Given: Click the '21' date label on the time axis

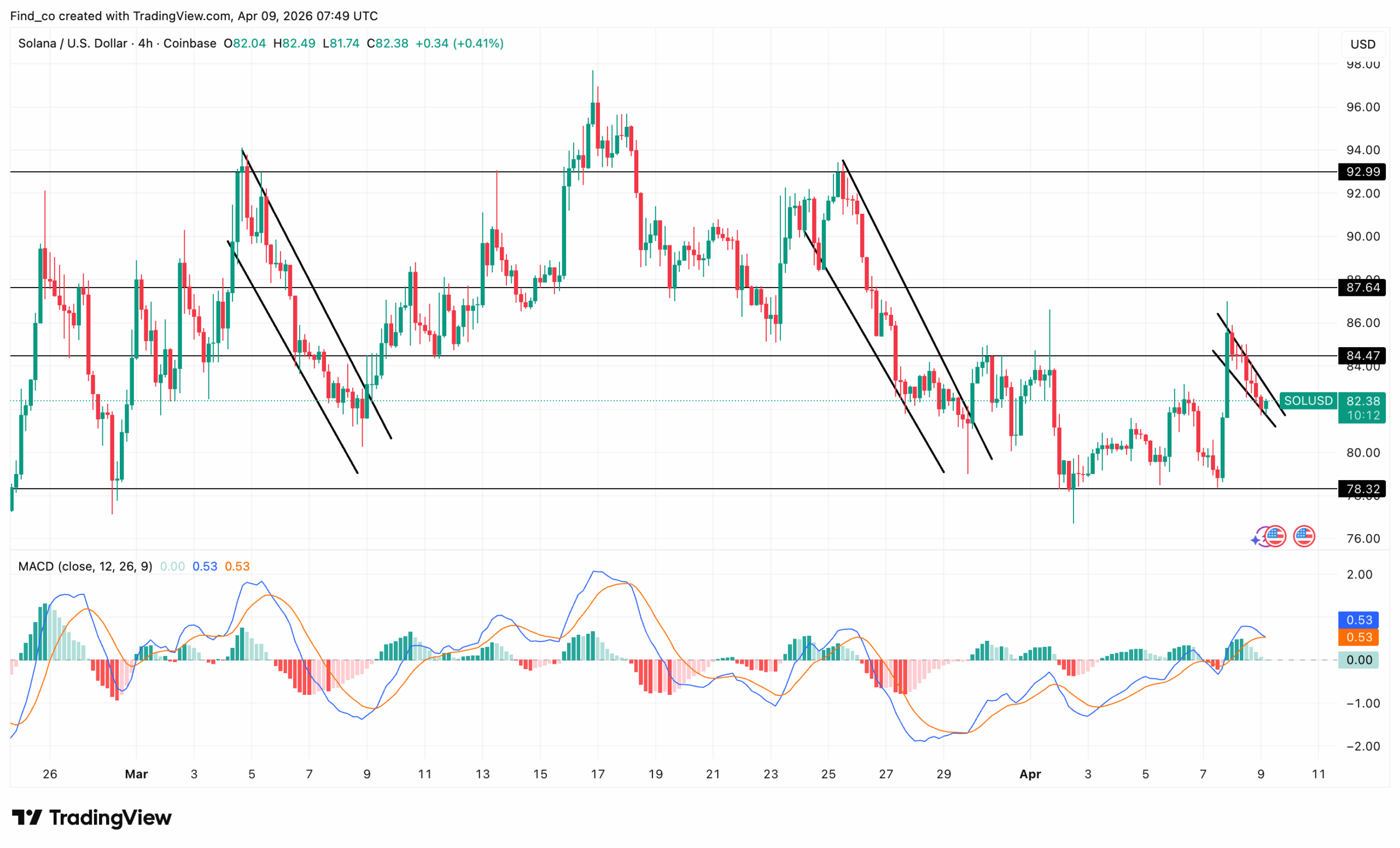Looking at the screenshot, I should (713, 774).
